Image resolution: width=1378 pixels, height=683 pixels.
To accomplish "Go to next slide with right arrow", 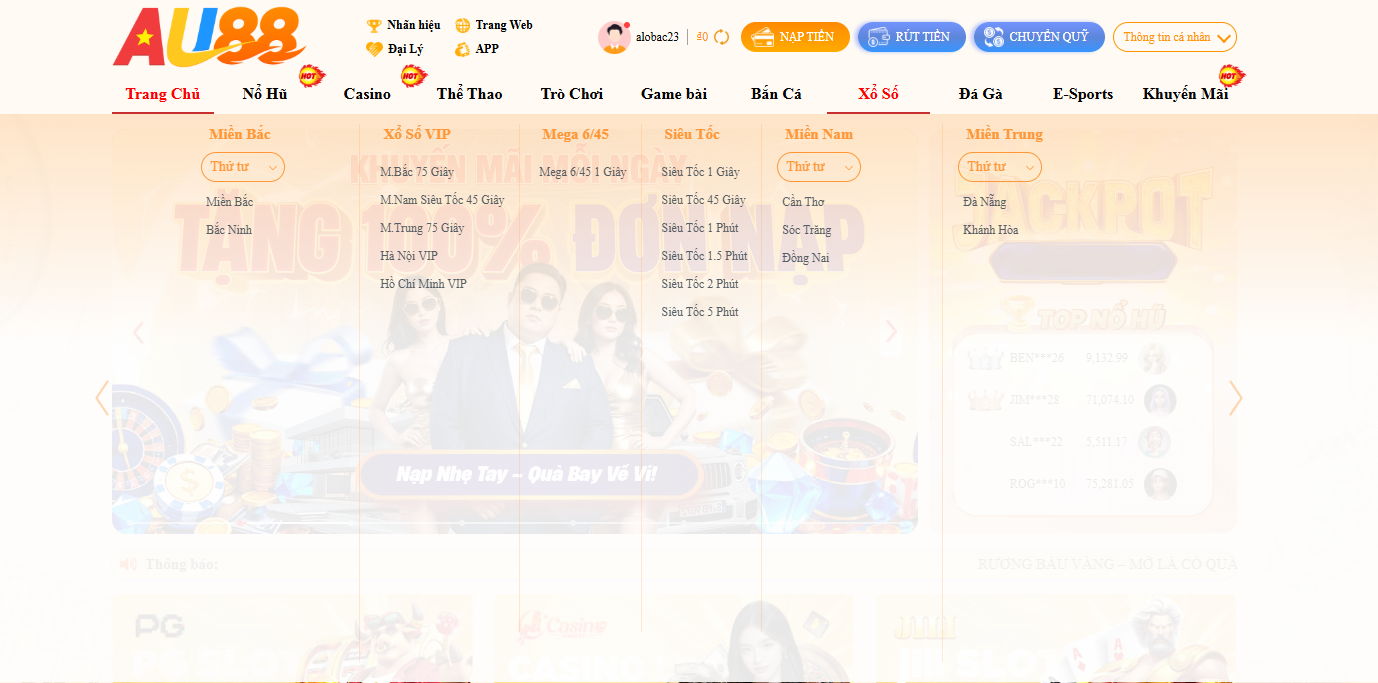I will coord(891,332).
